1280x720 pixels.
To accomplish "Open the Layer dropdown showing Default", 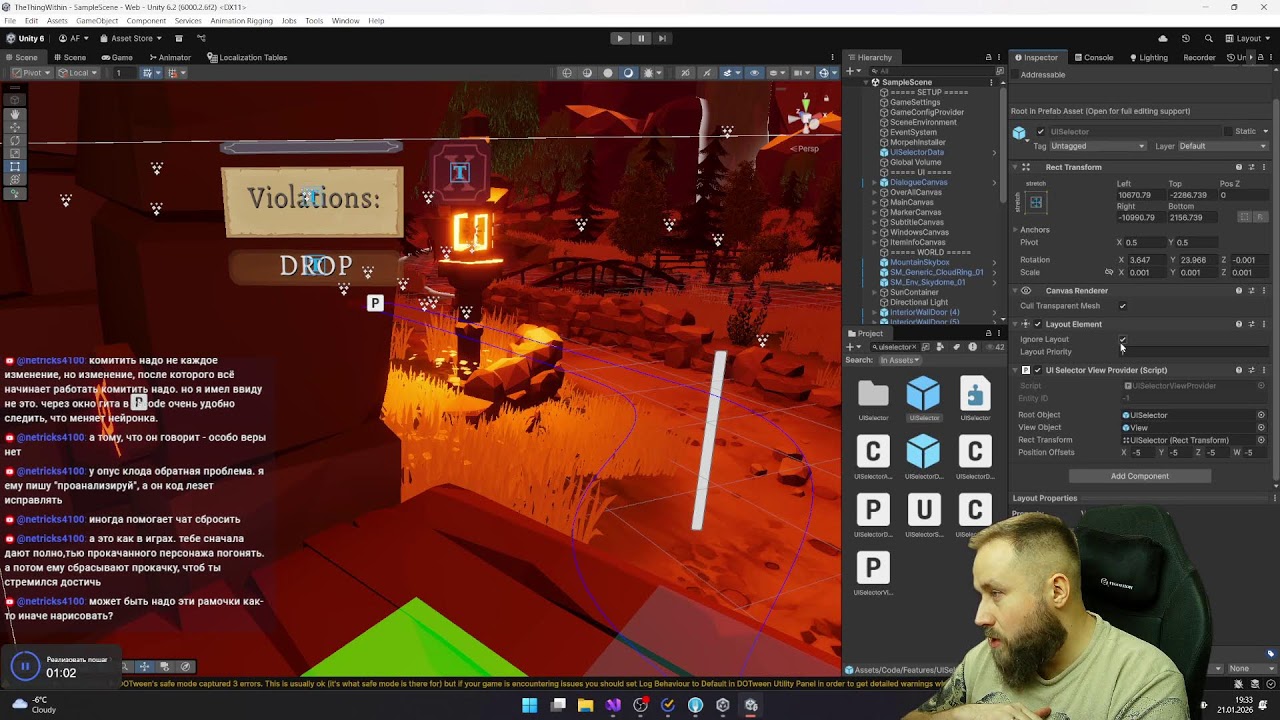I will 1222,146.
